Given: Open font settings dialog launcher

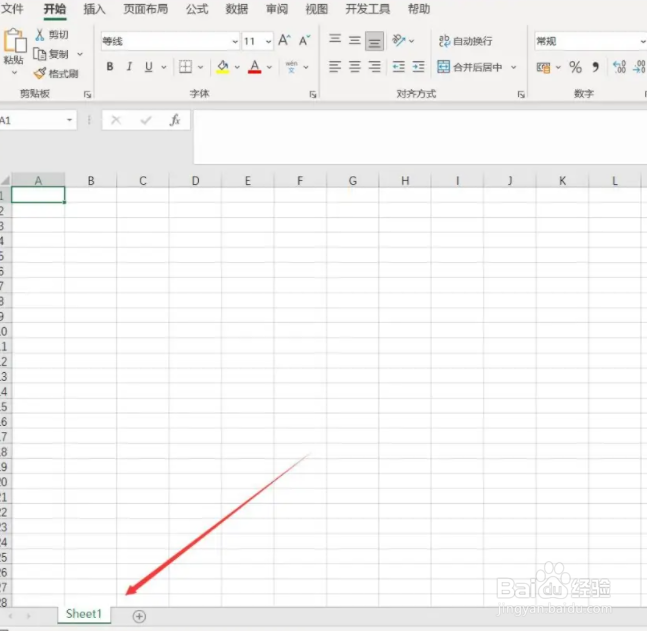Looking at the screenshot, I should point(313,95).
